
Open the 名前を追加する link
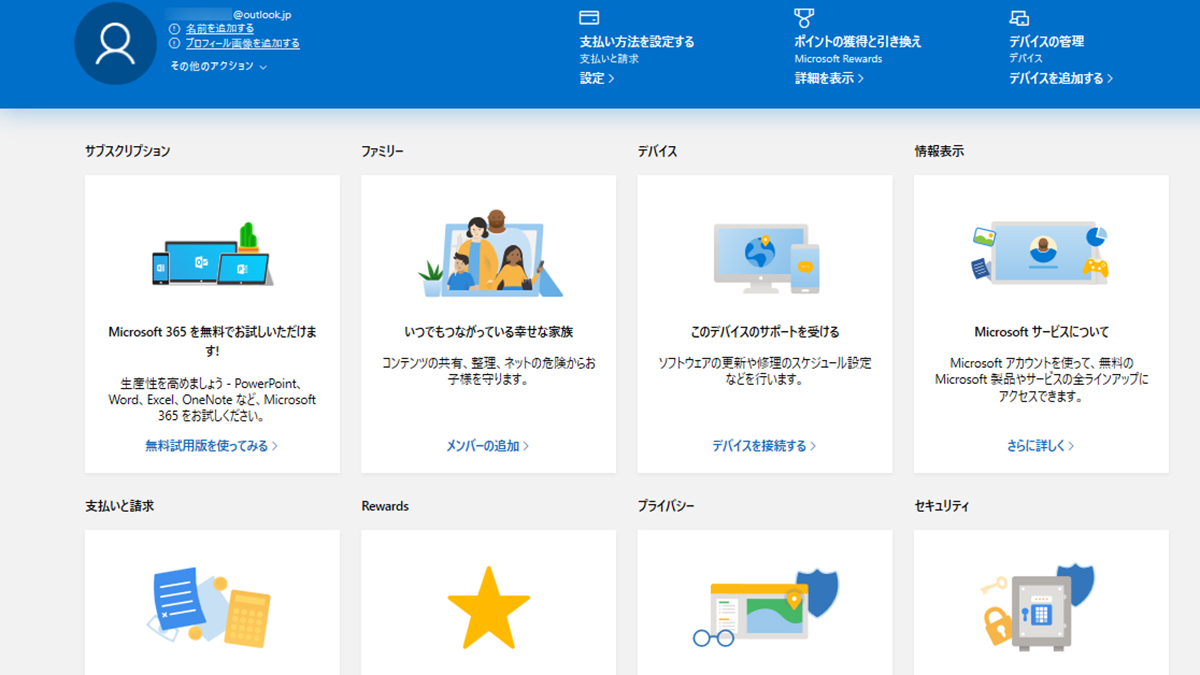220,29
